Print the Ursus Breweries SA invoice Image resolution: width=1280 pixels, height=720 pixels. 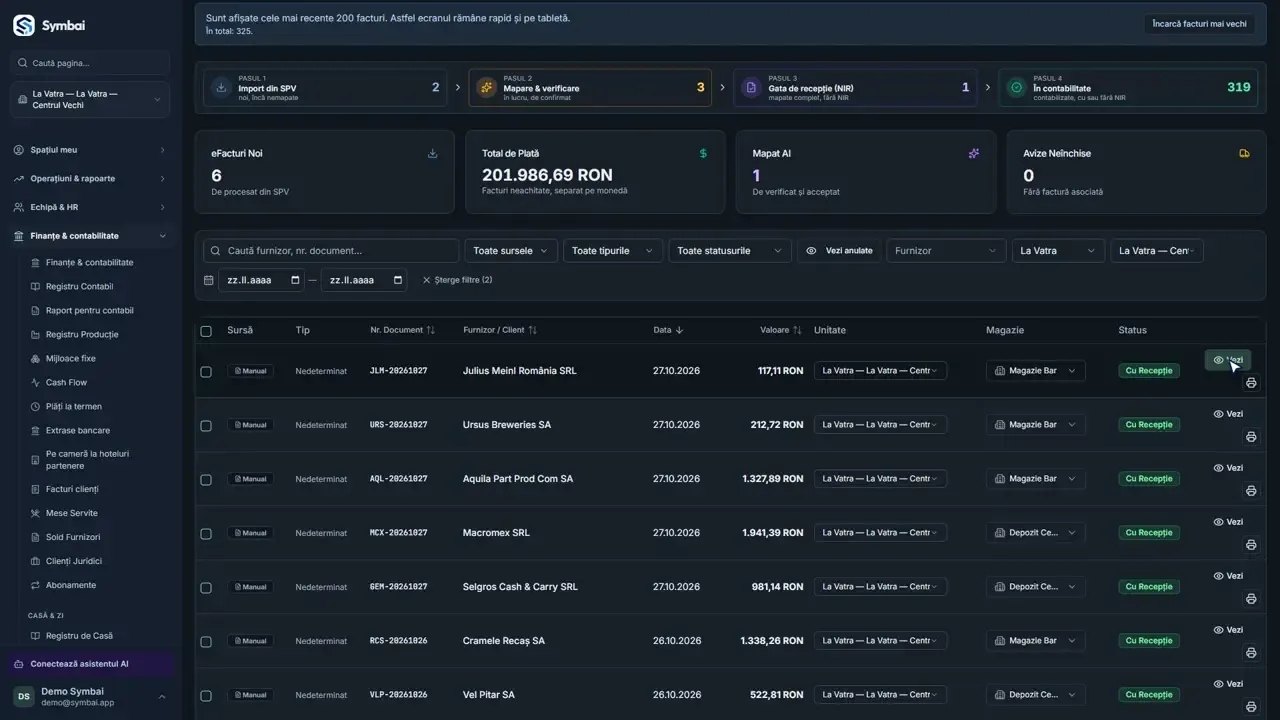(x=1251, y=437)
